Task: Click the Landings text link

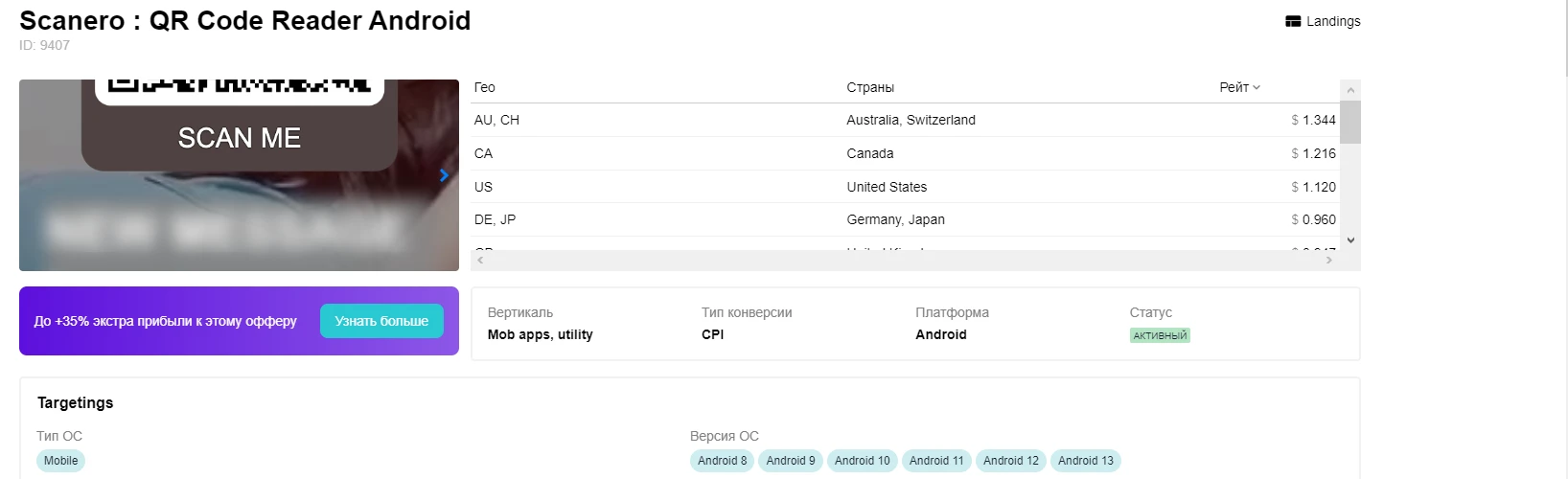Action: (1333, 21)
